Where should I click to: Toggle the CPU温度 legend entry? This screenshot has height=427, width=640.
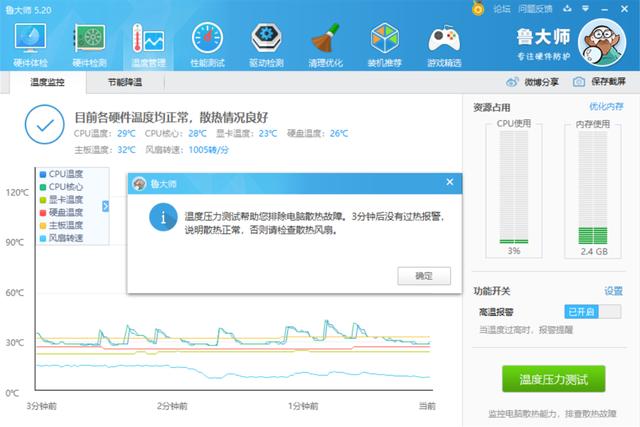point(61,174)
